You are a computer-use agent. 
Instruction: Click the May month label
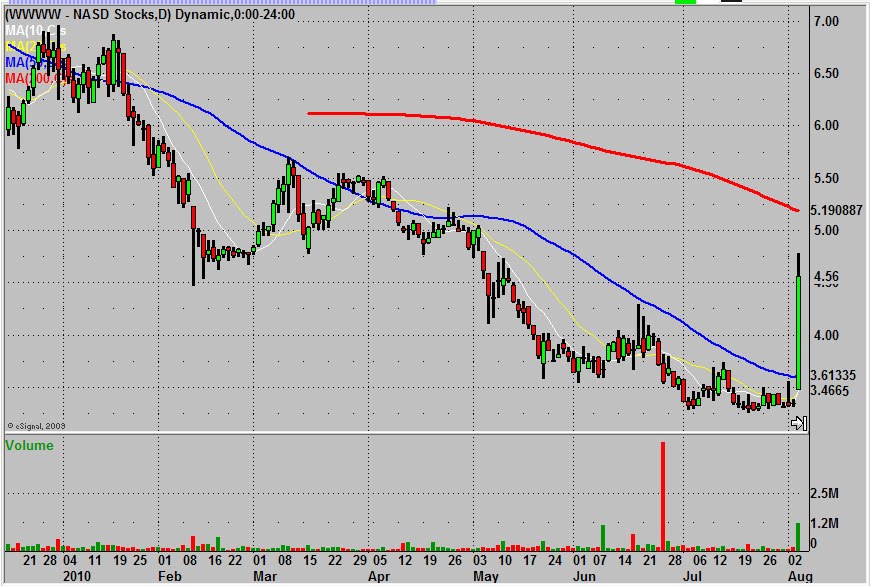(485, 576)
